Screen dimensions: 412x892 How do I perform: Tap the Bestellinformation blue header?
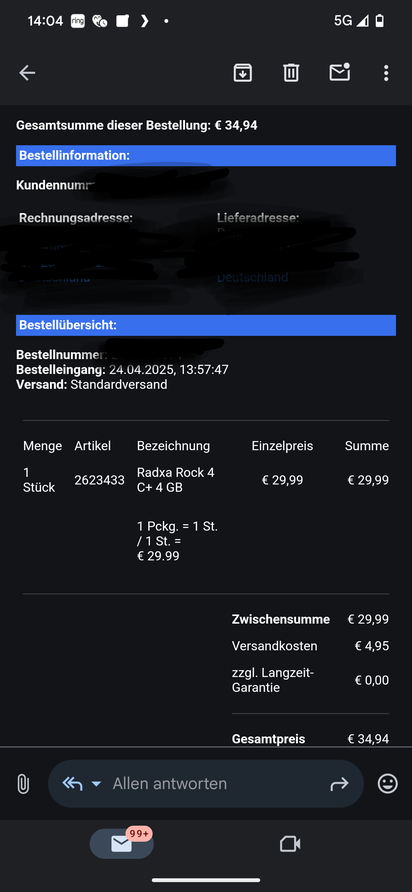point(206,155)
